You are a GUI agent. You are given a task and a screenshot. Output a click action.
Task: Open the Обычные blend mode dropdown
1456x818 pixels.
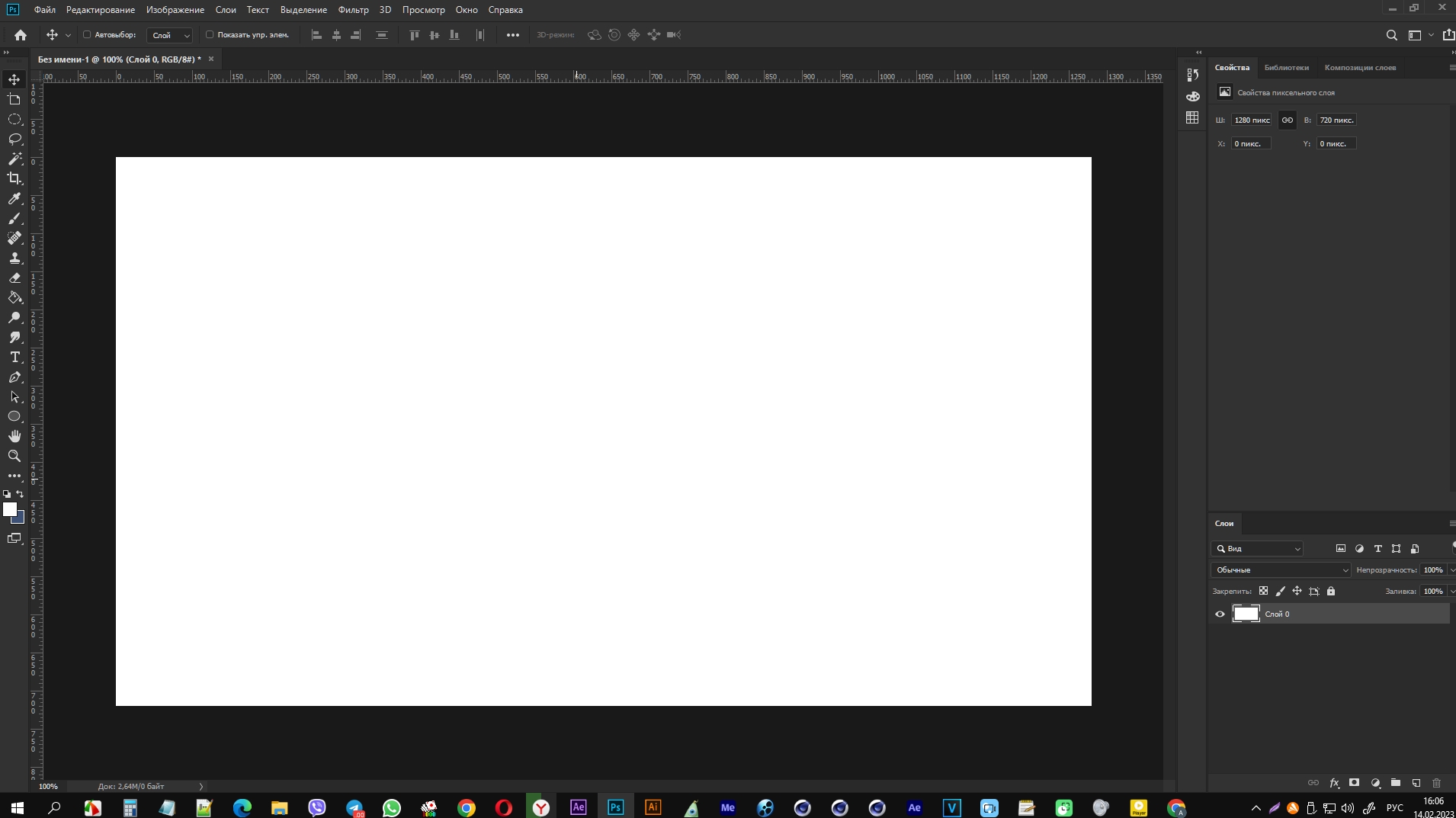[x=1281, y=570]
